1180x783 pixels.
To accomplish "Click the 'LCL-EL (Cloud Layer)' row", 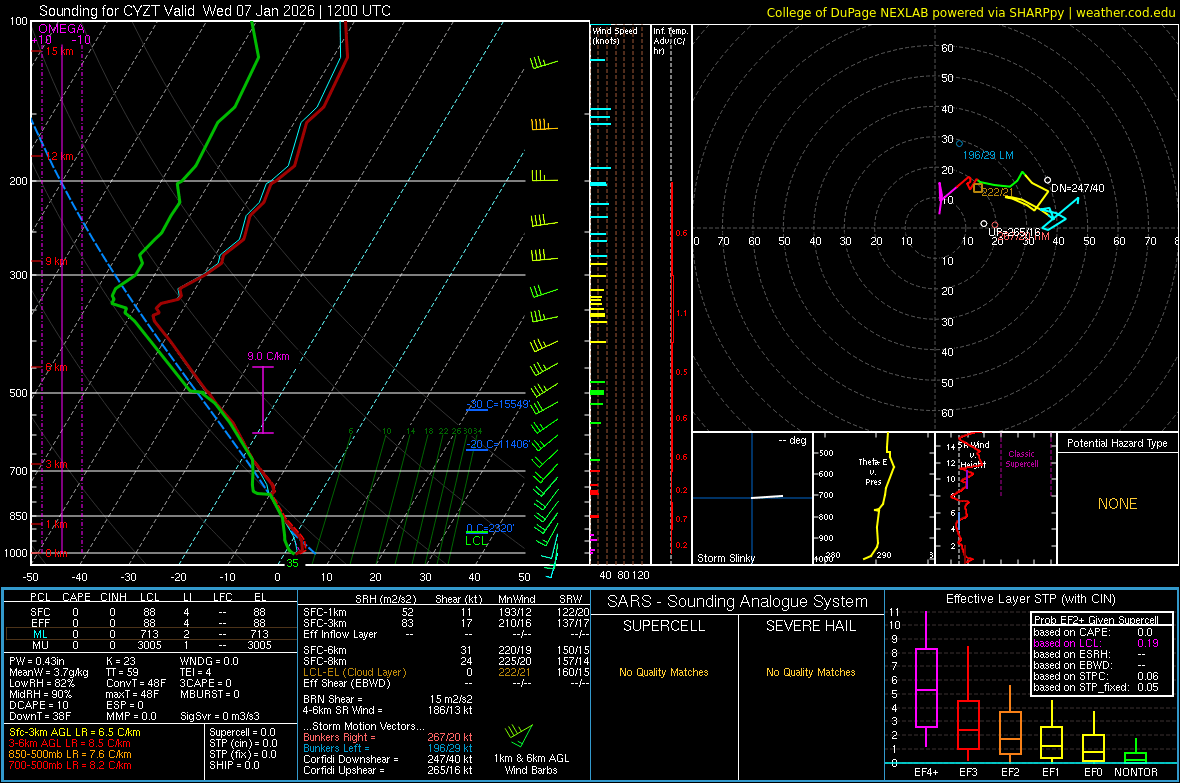I will pos(354,672).
